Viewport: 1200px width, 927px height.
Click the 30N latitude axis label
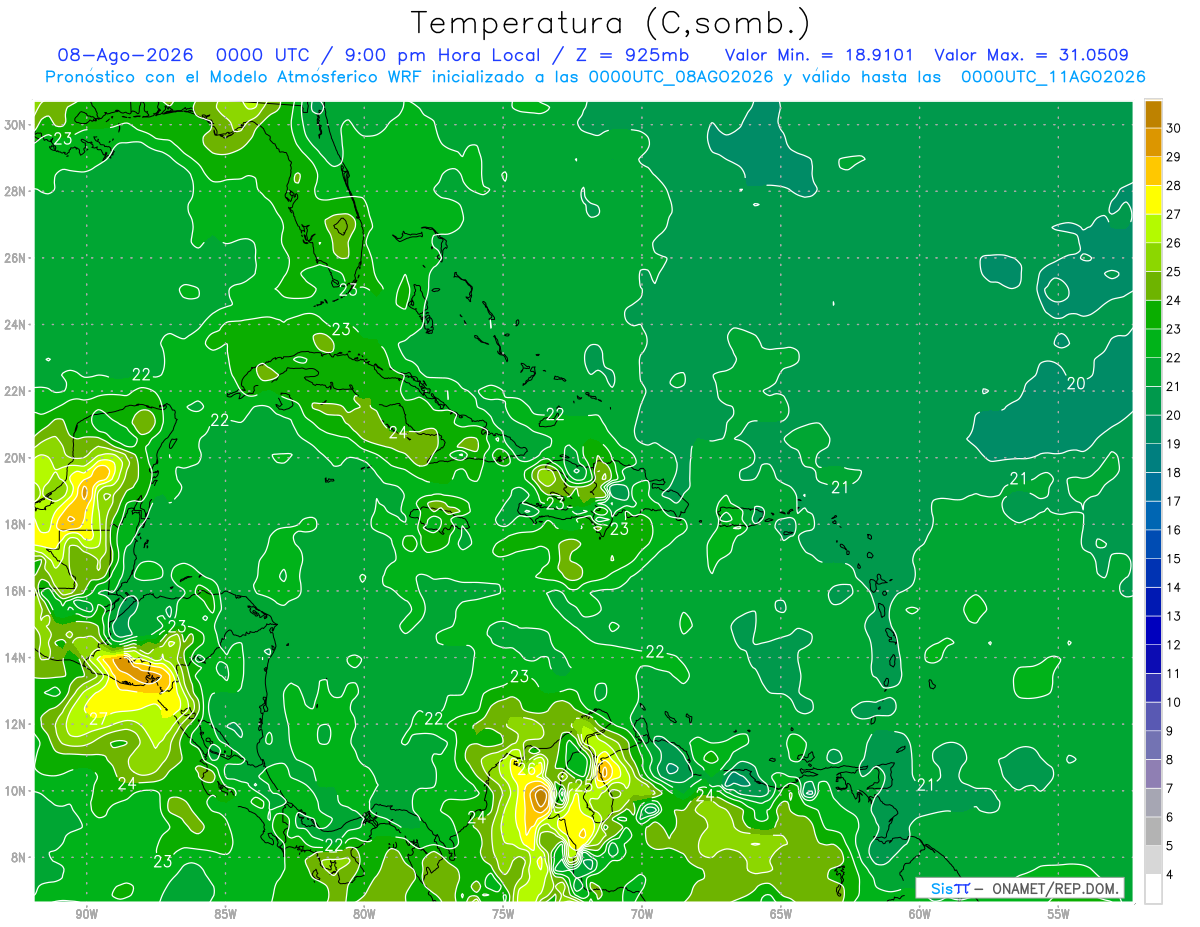(x=16, y=124)
